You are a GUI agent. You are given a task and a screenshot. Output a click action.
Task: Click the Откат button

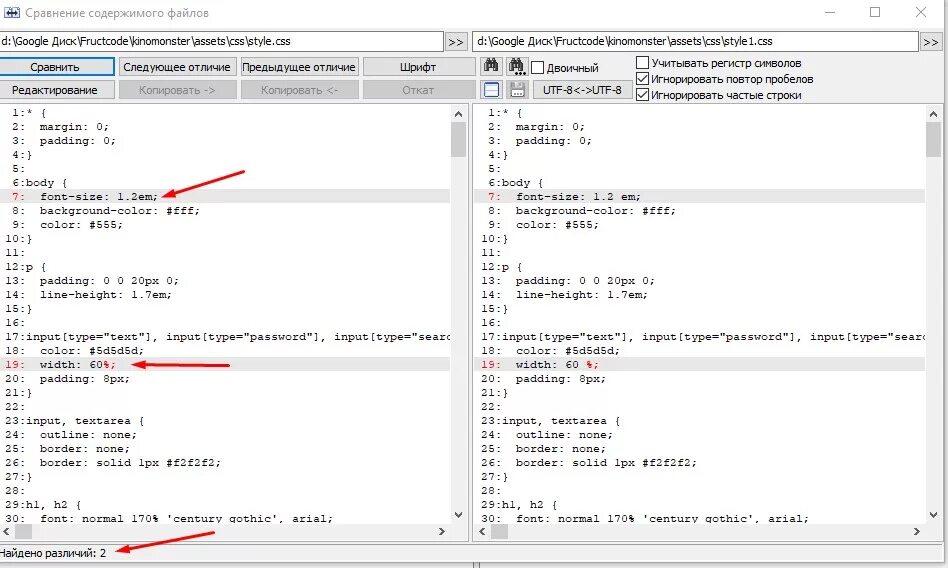pos(418,90)
